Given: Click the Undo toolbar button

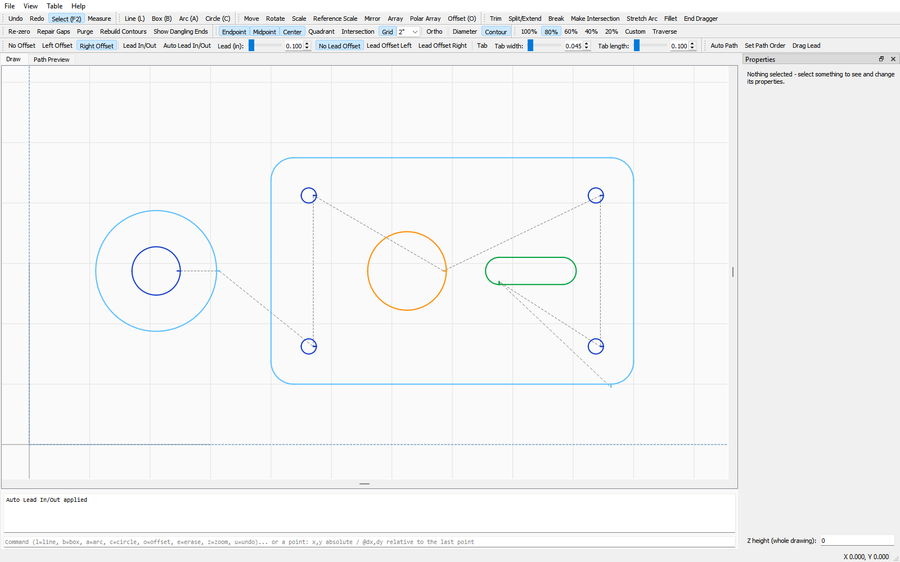Looking at the screenshot, I should (x=15, y=18).
